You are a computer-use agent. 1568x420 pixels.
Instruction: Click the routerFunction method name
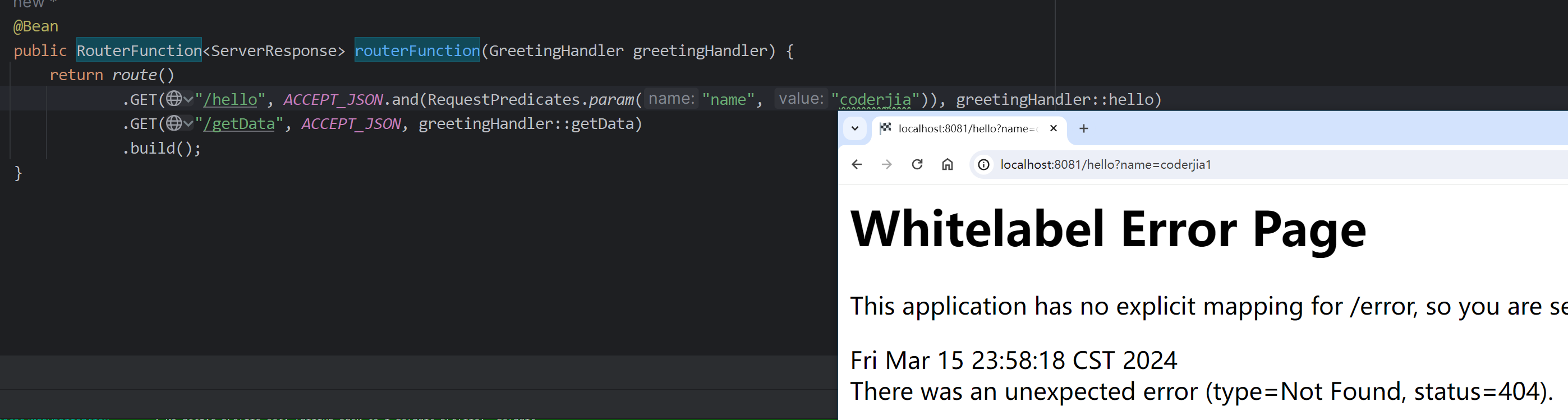[x=417, y=50]
